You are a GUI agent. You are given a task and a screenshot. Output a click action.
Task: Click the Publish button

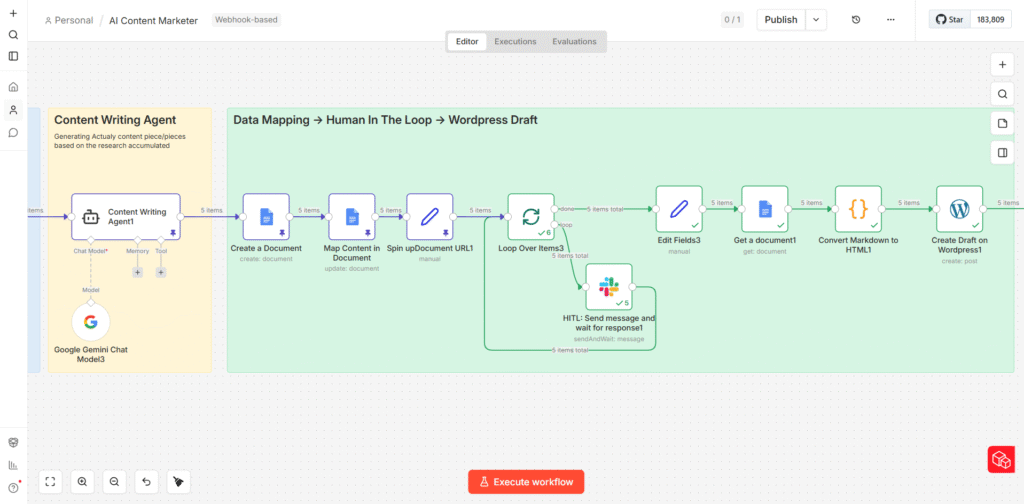click(781, 20)
